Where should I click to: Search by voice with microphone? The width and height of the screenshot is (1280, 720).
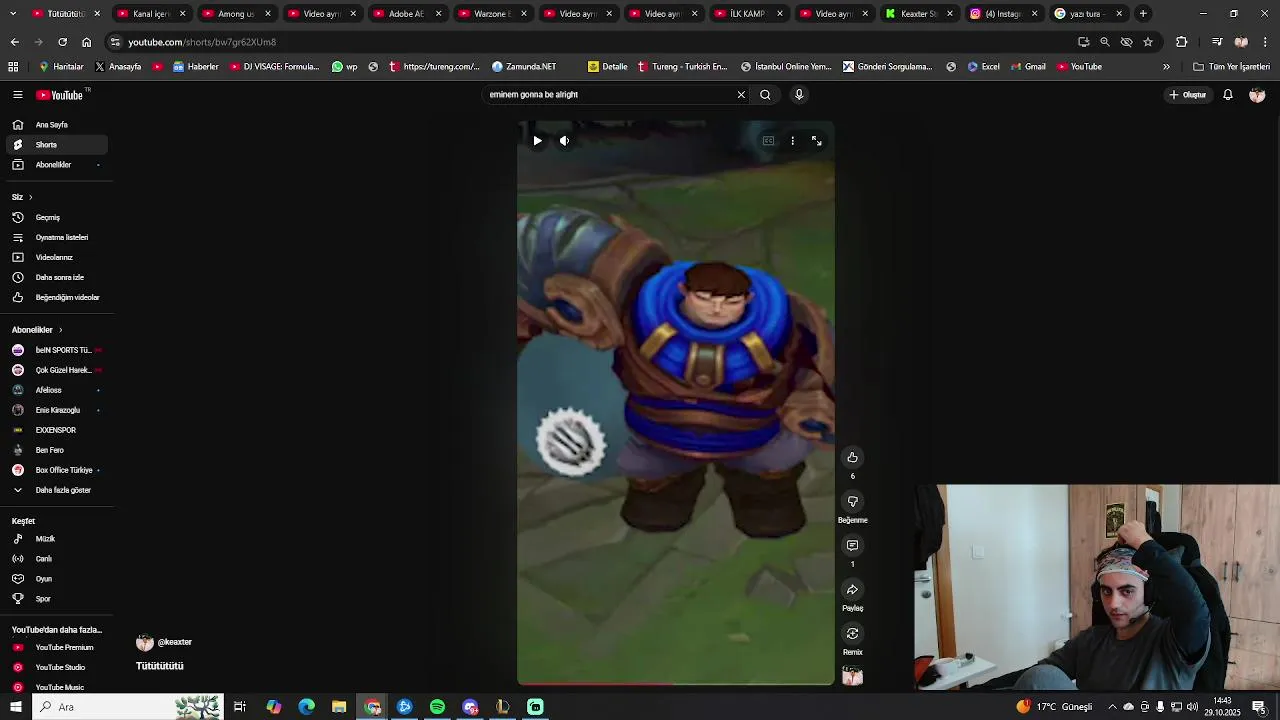click(799, 95)
